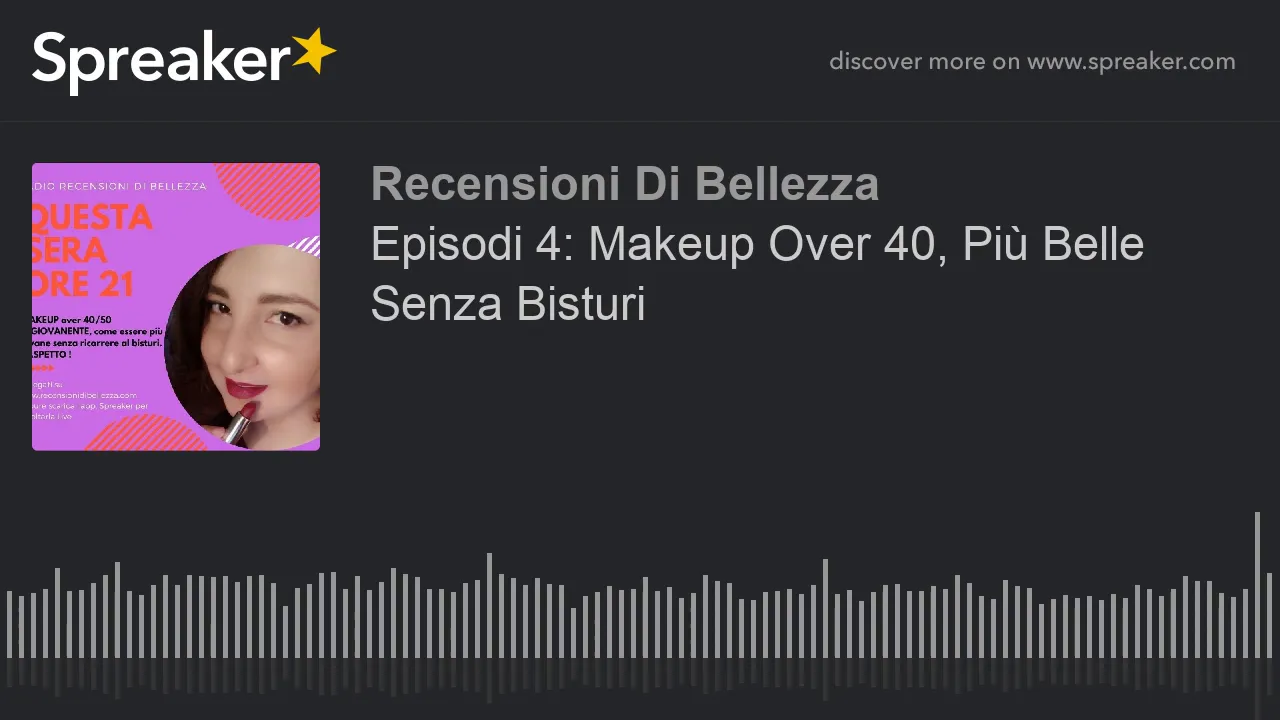Click the MAKEUP over 40/50 cover caption
The height and width of the screenshot is (720, 1280).
pos(72,320)
